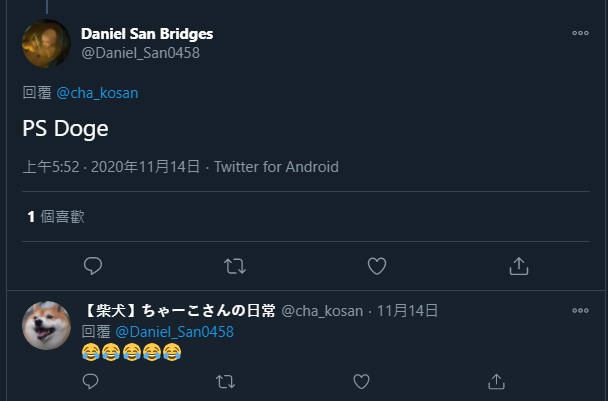View the 1 個喜歡 likes list
Viewport: 608px width, 401px height.
coord(56,216)
